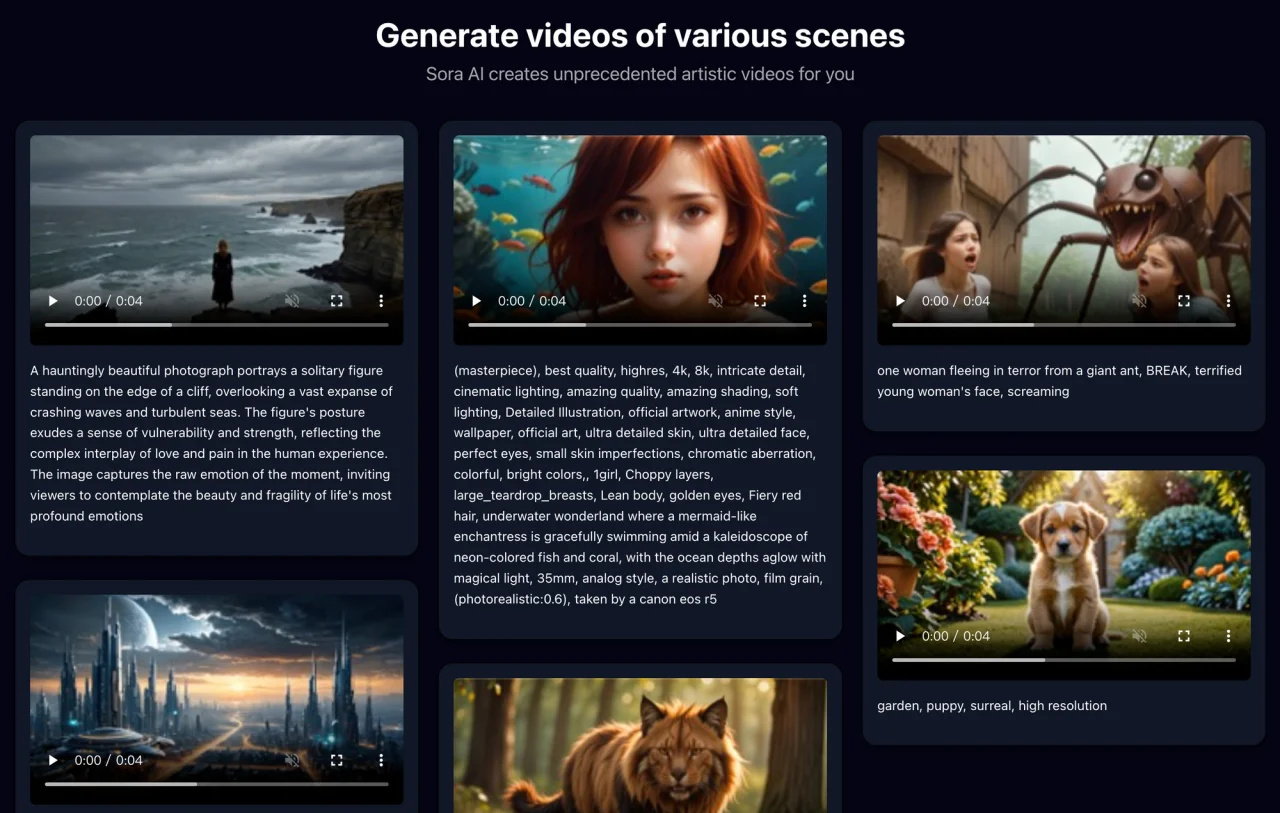
Task: Seek in the cliff ocean video progress bar
Action: point(217,325)
